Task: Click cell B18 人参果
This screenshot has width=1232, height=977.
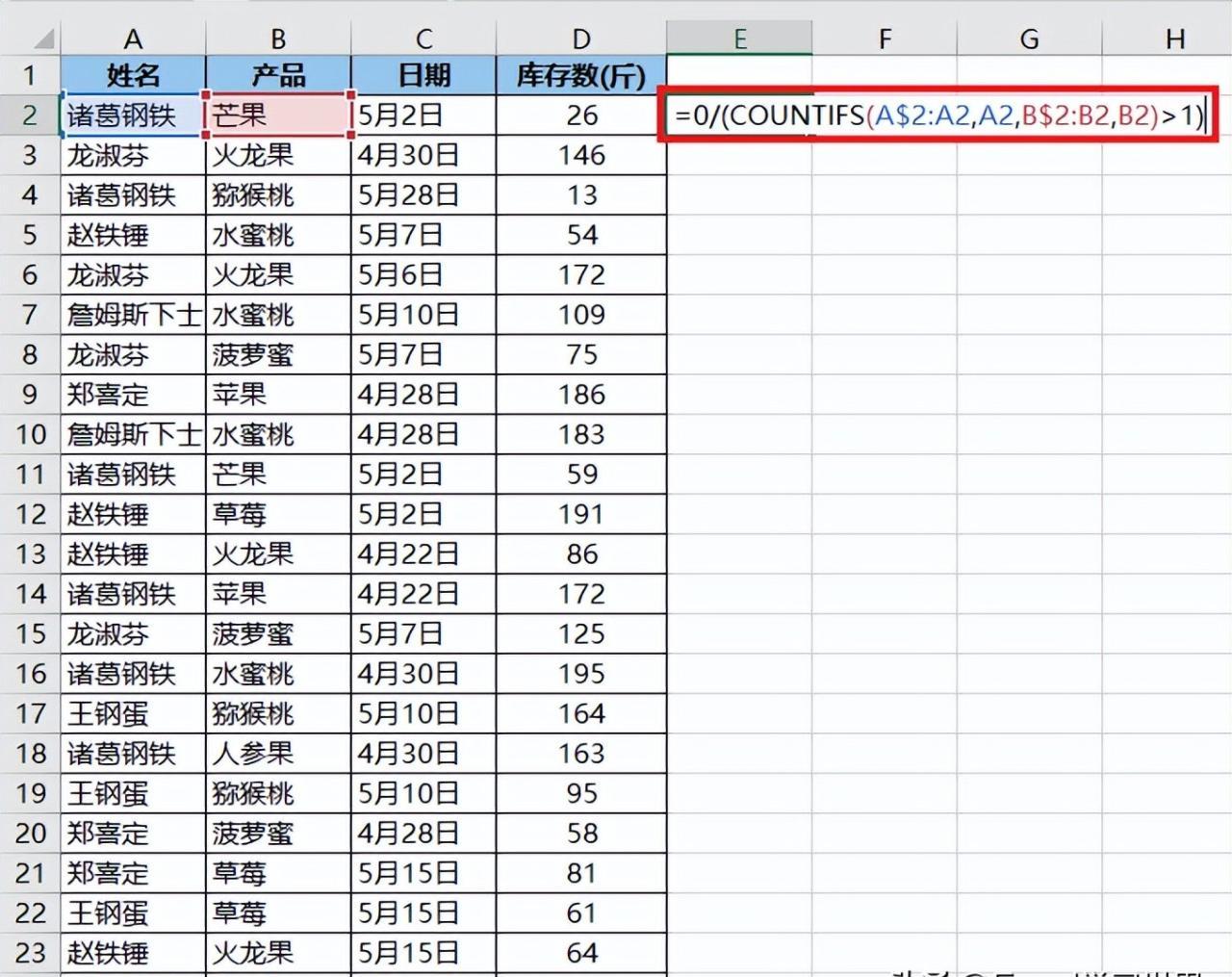Action: coord(278,754)
